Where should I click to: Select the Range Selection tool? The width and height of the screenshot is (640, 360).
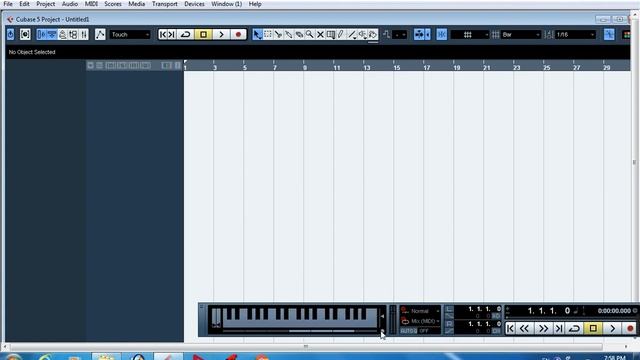[268, 35]
